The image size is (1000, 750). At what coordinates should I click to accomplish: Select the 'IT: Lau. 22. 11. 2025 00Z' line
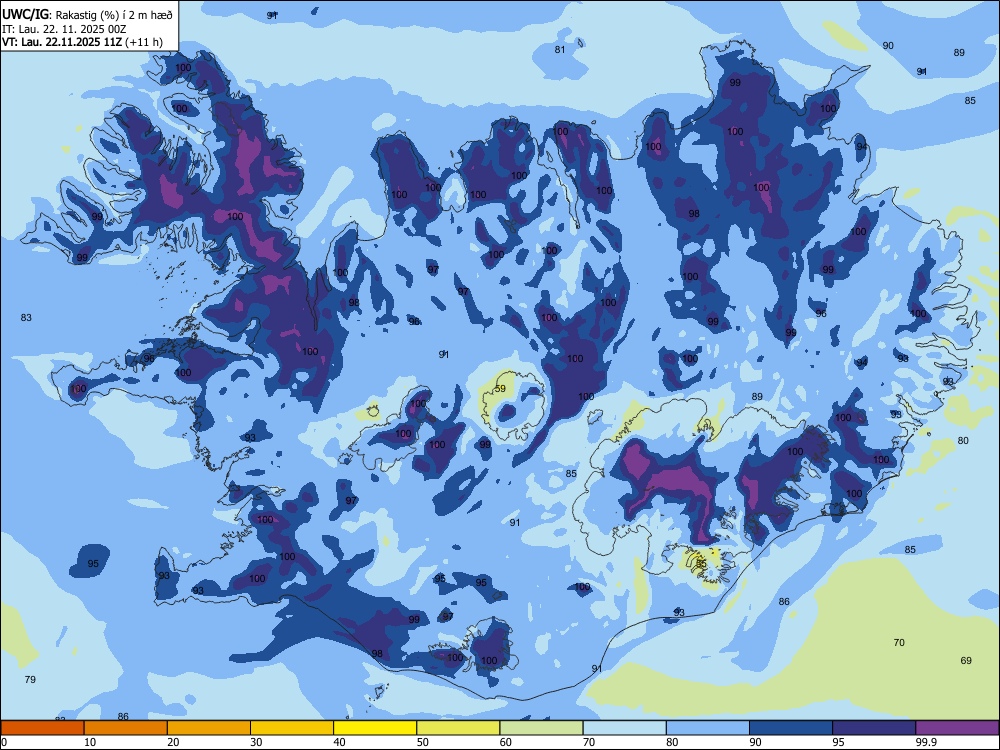[64, 29]
